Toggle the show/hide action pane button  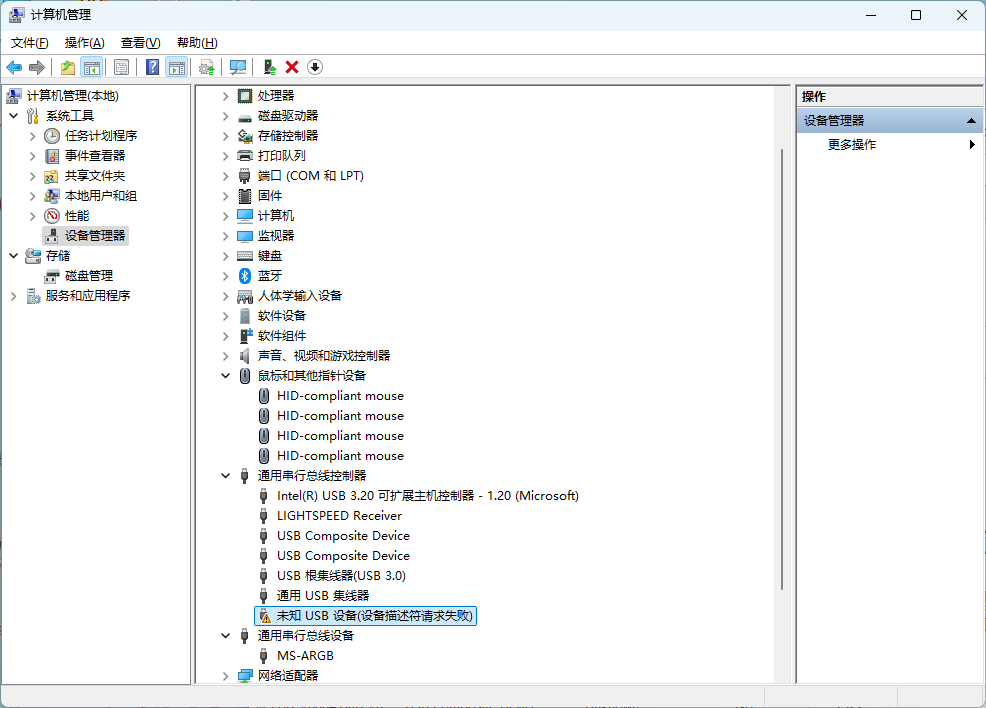tap(177, 67)
